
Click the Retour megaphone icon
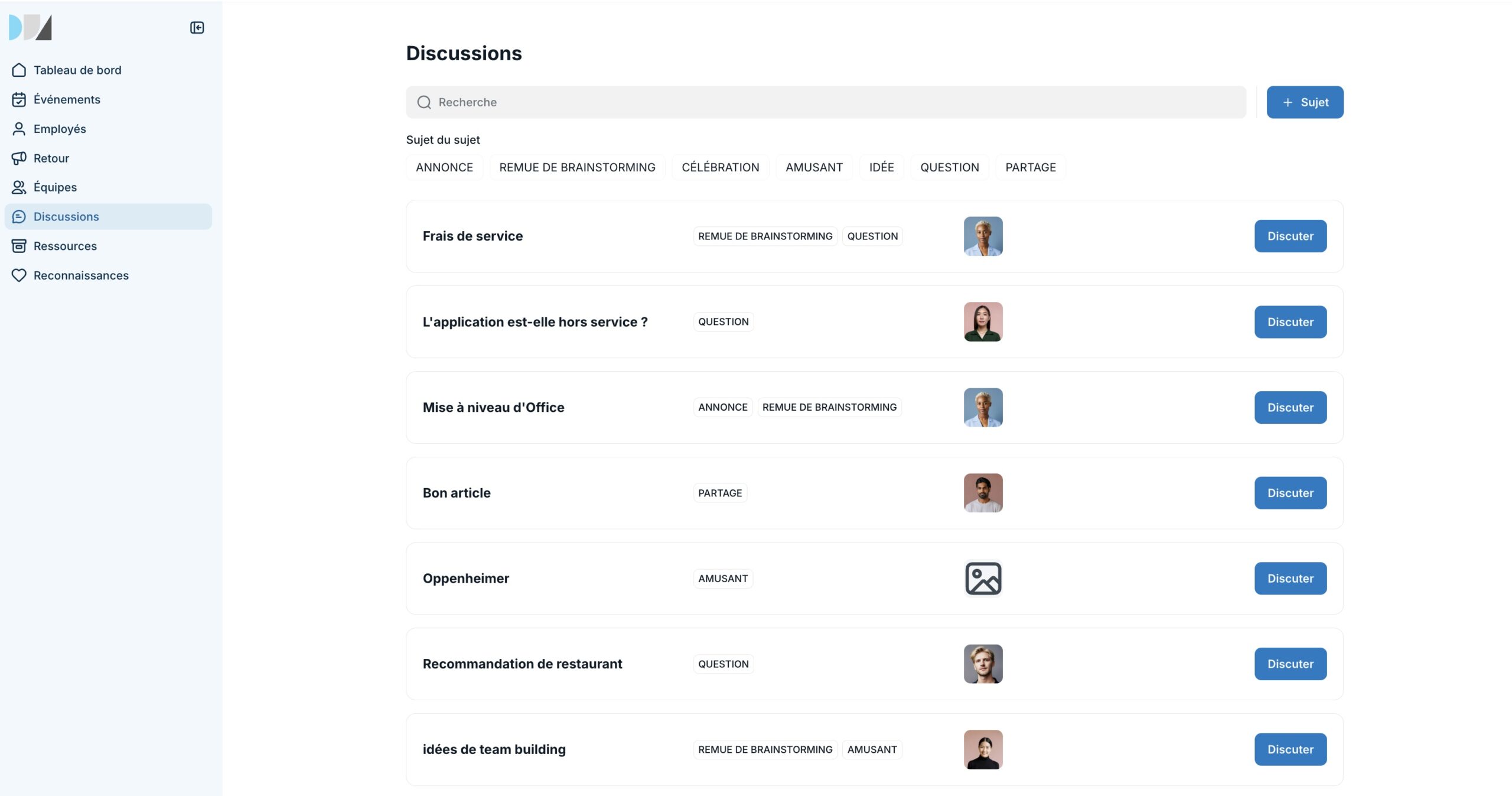point(19,158)
